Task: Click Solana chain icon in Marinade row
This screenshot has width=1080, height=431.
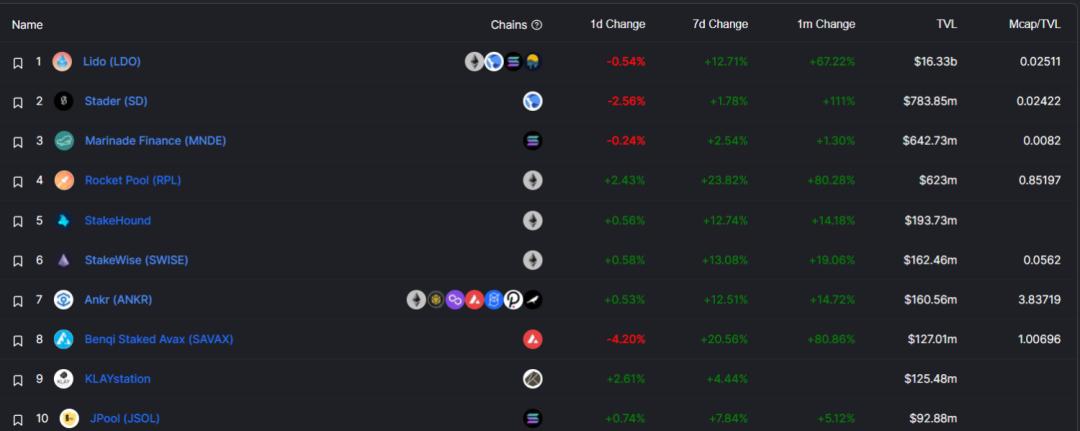Action: click(x=533, y=141)
